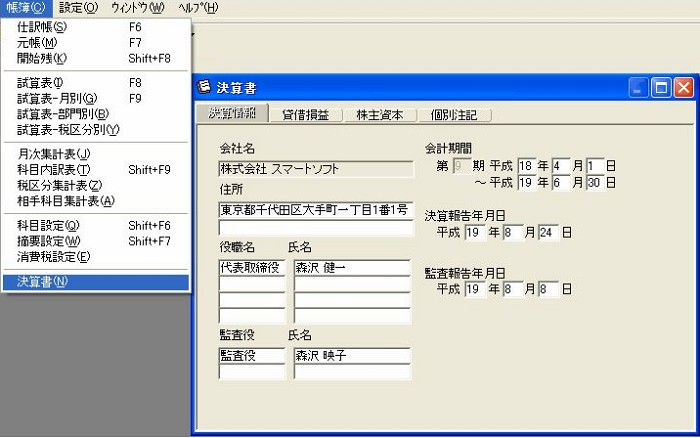700x438 pixels.
Task: Click the 監査役 name field 森沢 映子
Action: click(x=351, y=355)
